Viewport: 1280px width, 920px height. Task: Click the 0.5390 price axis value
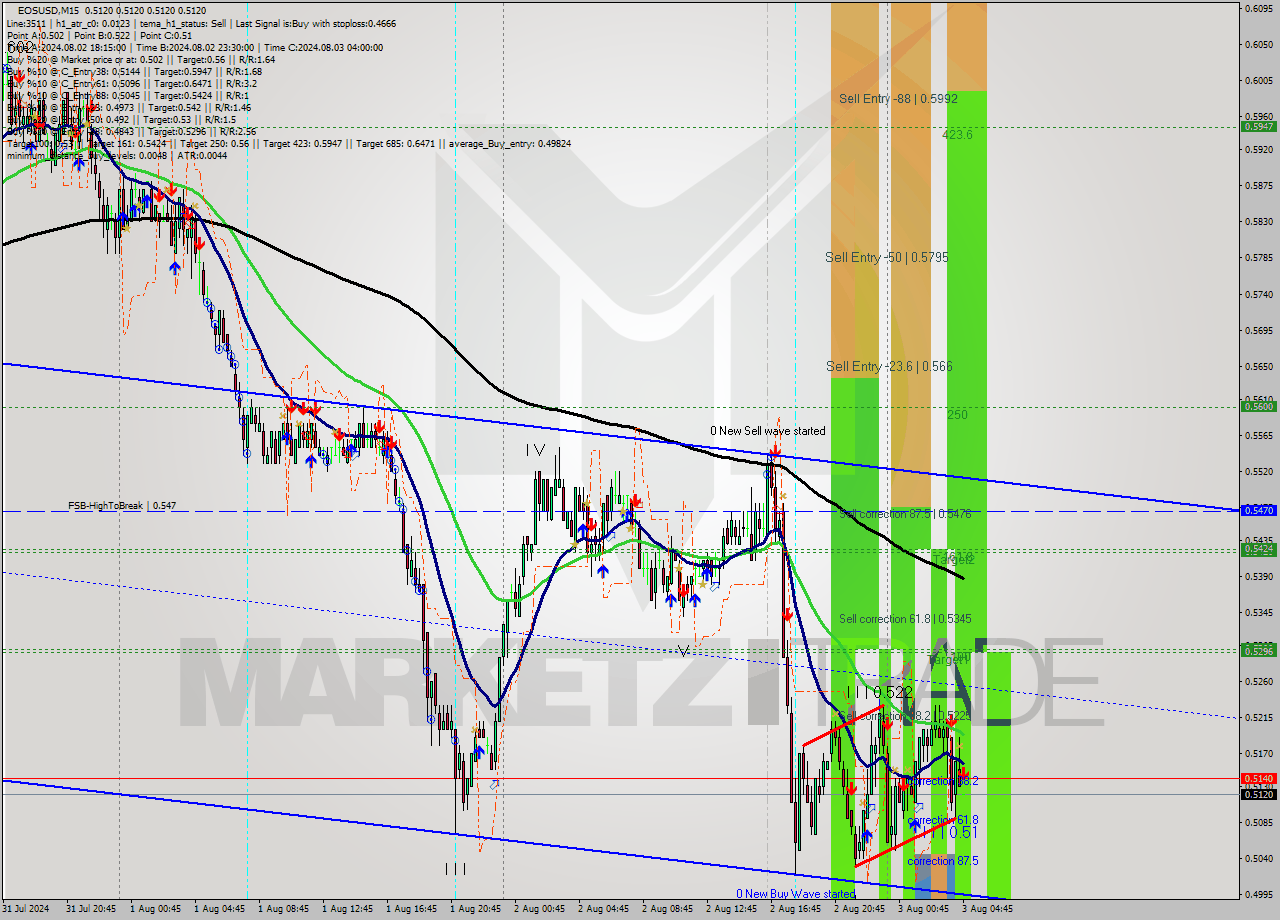pos(1258,576)
